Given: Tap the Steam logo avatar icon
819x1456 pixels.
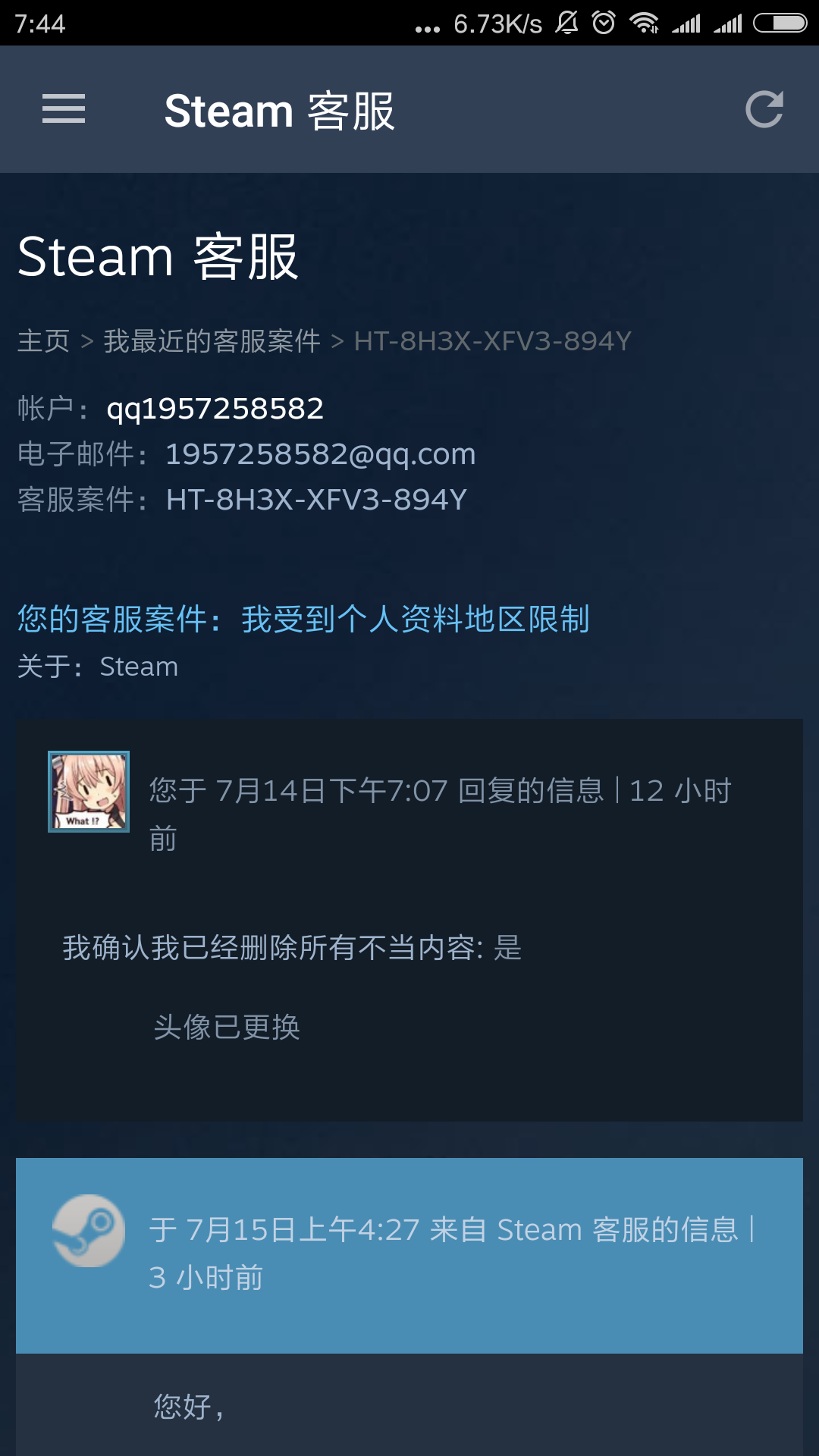Looking at the screenshot, I should (89, 1231).
